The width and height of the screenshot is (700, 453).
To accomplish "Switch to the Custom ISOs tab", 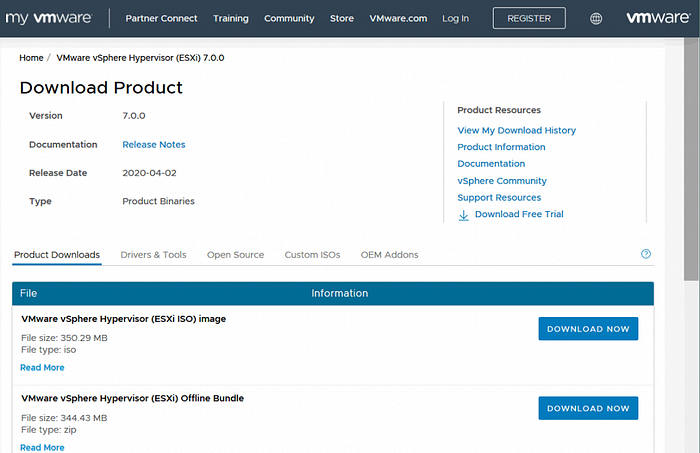I will click(x=312, y=255).
